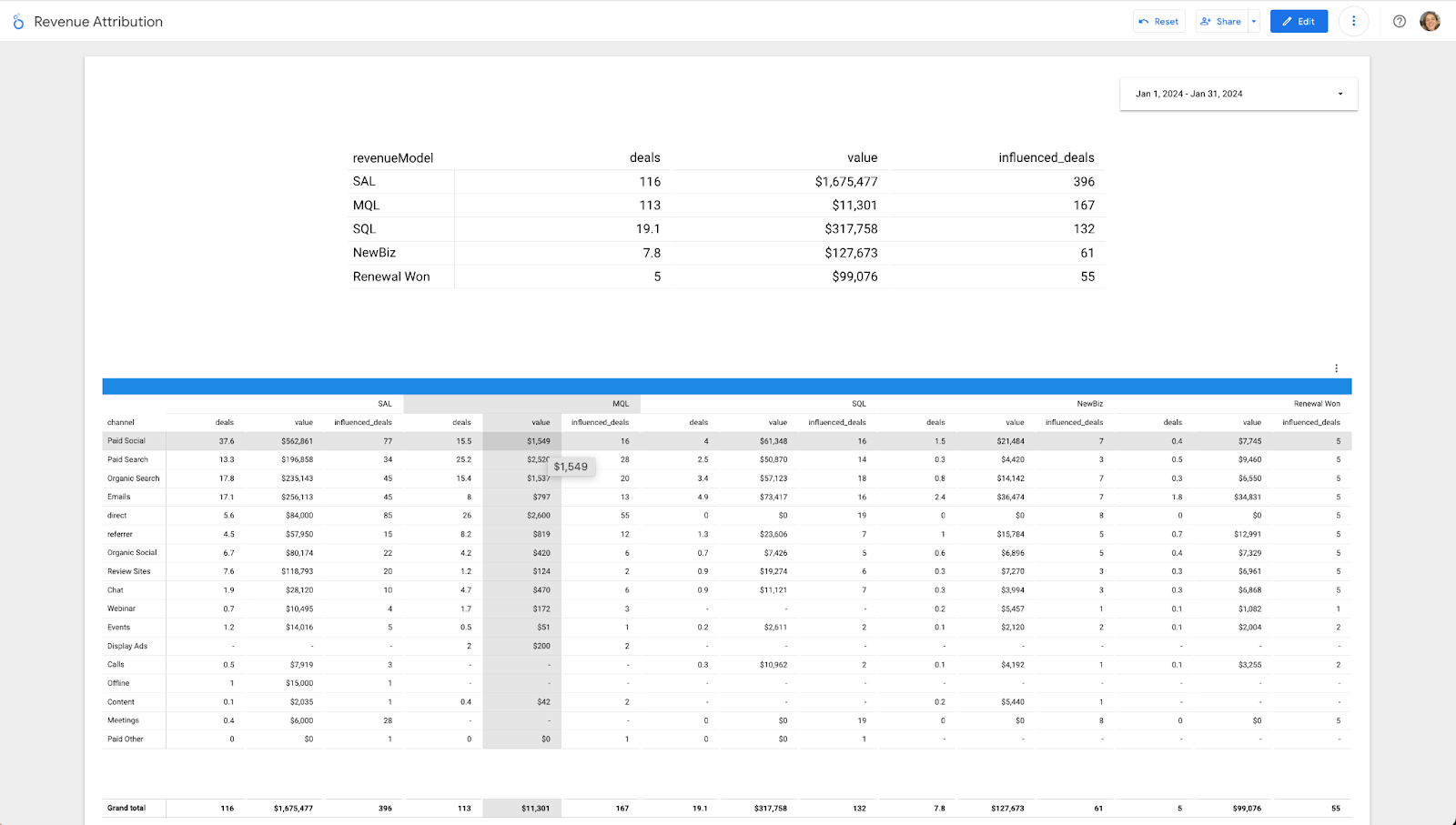
Task: Select the Emails channel row
Action: (727, 497)
